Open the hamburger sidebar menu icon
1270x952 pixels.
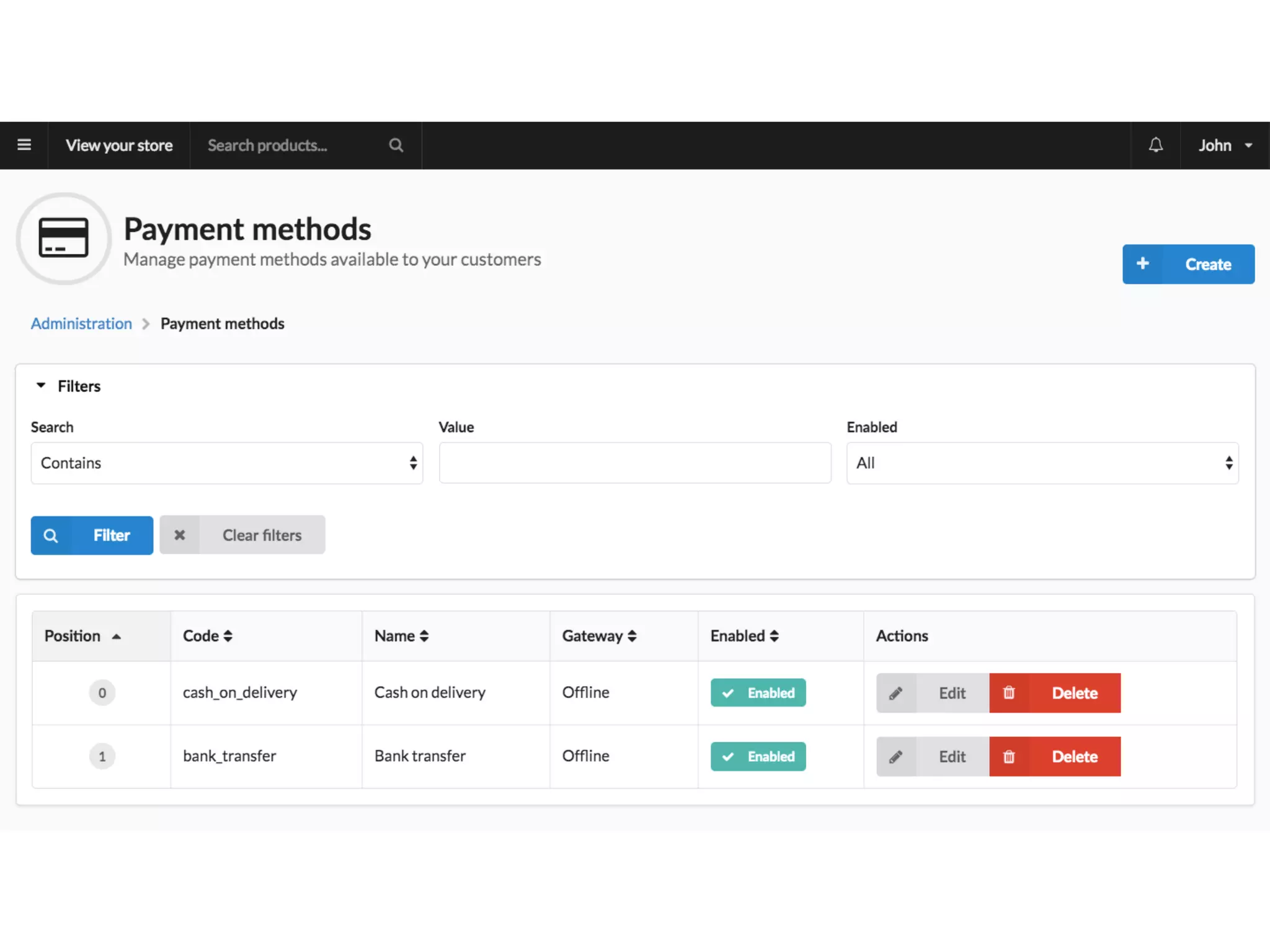24,145
